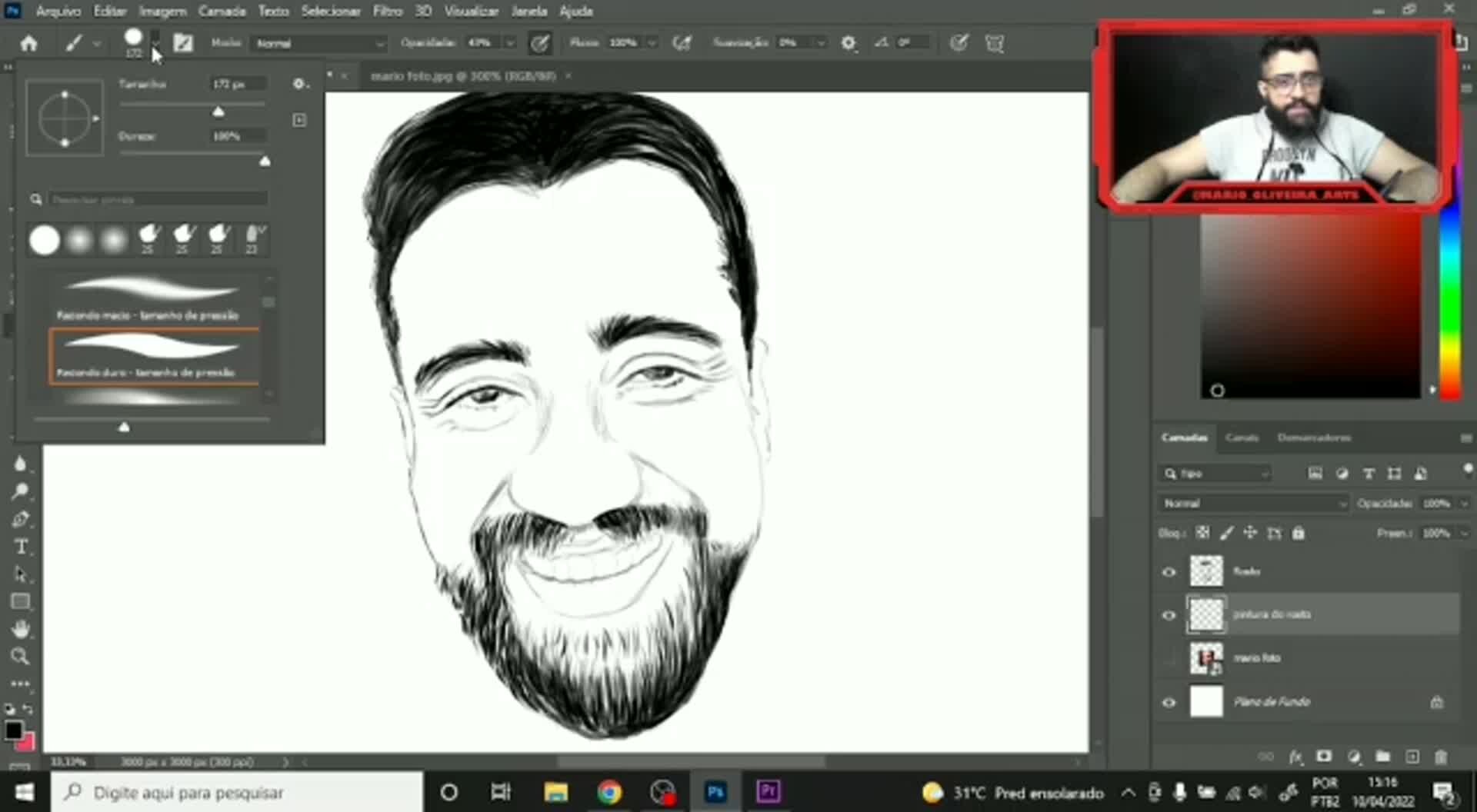Open the brush settings gear in brush panel
Screen dimensions: 1477x812
[299, 85]
